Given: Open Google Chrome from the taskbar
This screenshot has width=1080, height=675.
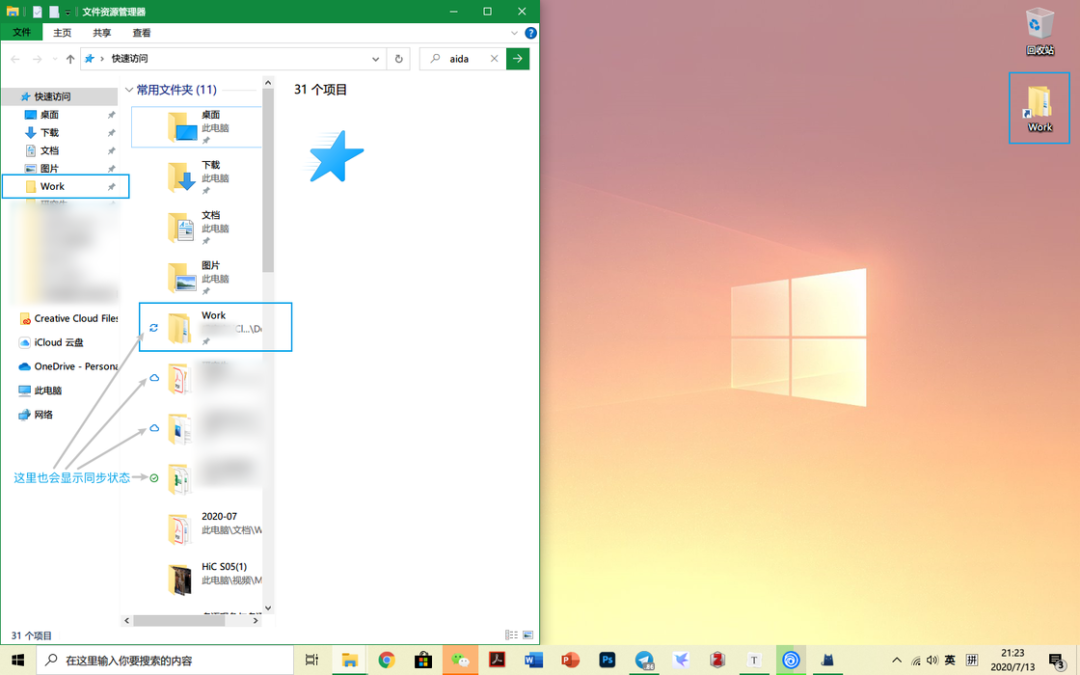Looking at the screenshot, I should [386, 660].
